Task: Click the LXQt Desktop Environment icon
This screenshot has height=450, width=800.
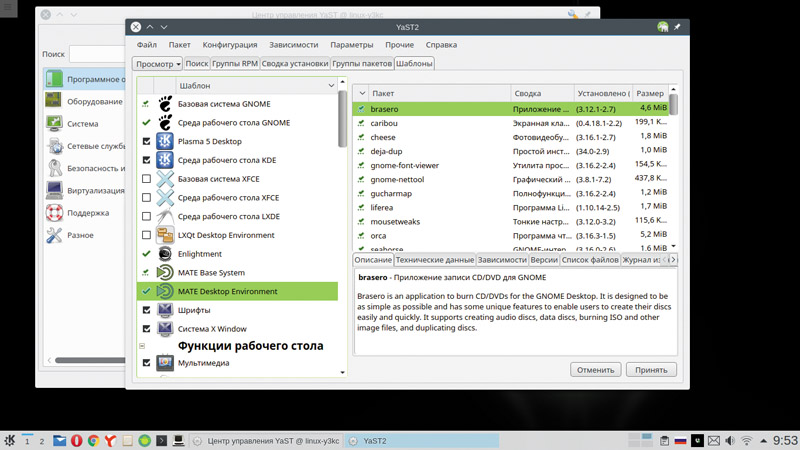Action: pyautogui.click(x=165, y=235)
